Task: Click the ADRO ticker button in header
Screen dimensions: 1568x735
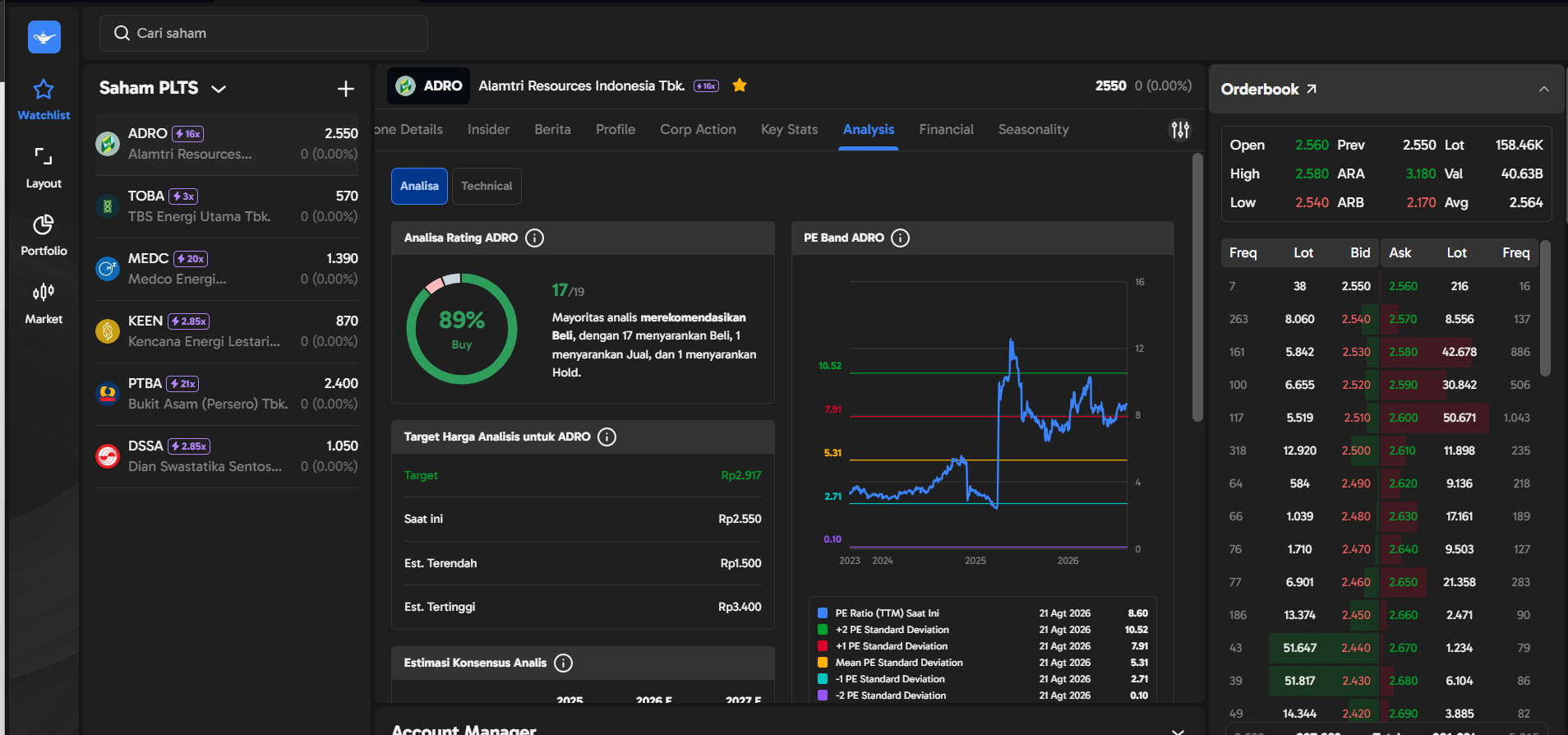Action: tap(429, 86)
